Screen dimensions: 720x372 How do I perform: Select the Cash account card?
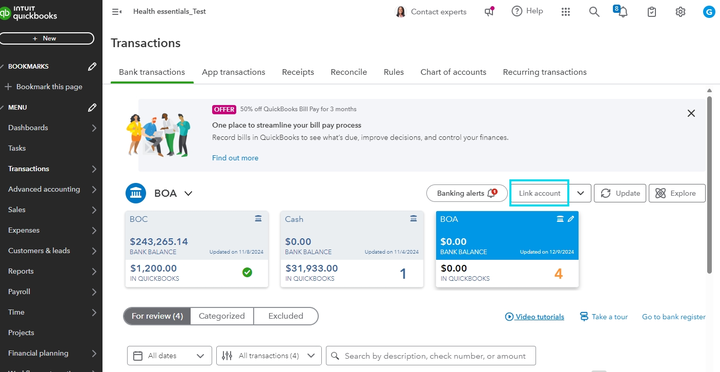pyautogui.click(x=352, y=249)
